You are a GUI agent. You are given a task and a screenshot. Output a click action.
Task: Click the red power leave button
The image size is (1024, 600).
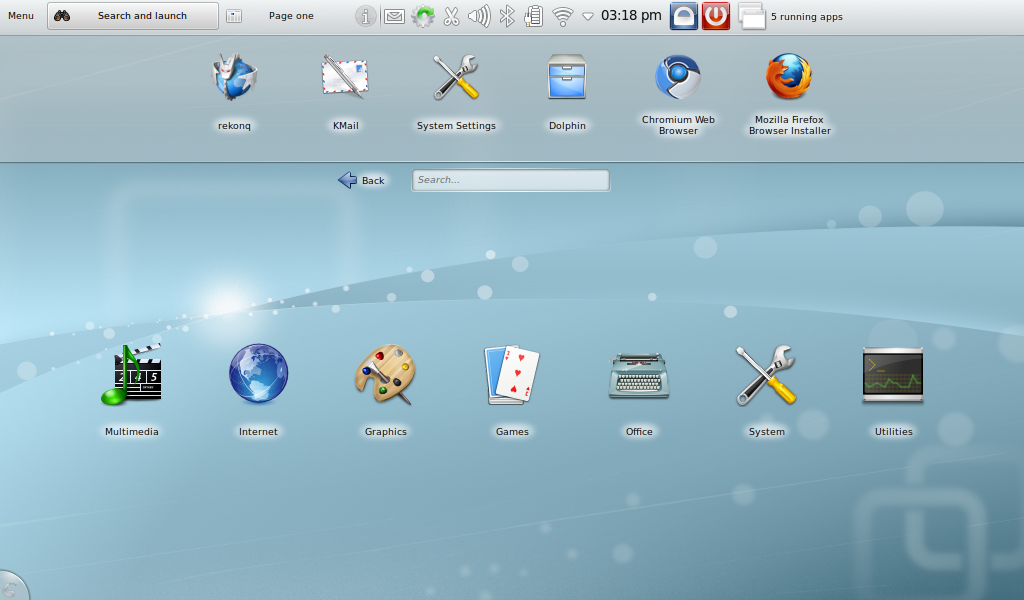click(716, 16)
